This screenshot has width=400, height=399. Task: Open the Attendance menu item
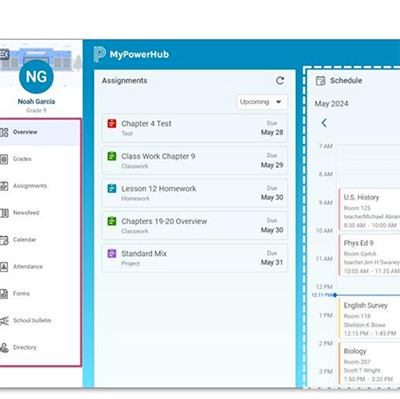coord(39,267)
